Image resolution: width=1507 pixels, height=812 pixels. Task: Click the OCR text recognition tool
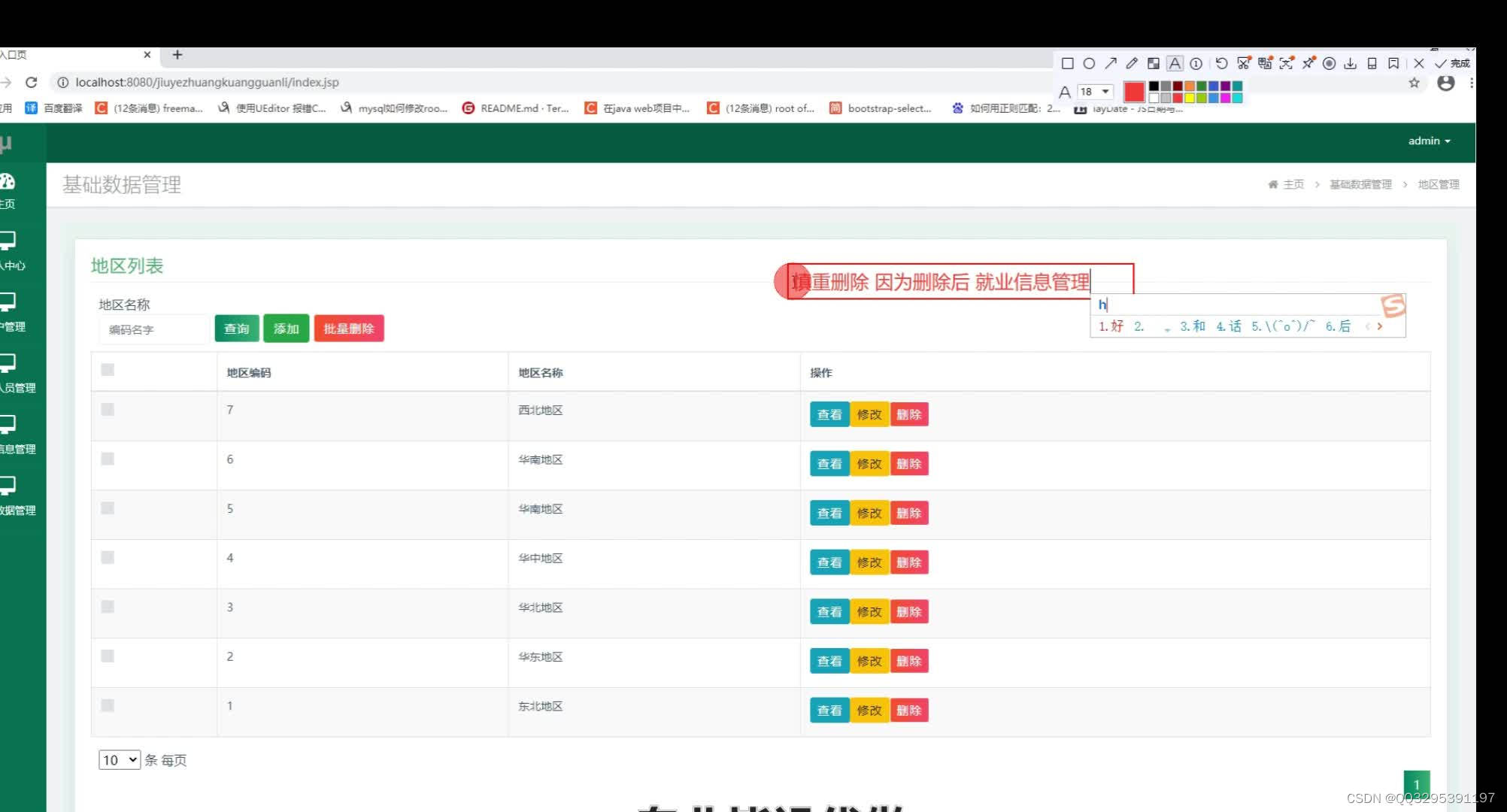point(1287,63)
